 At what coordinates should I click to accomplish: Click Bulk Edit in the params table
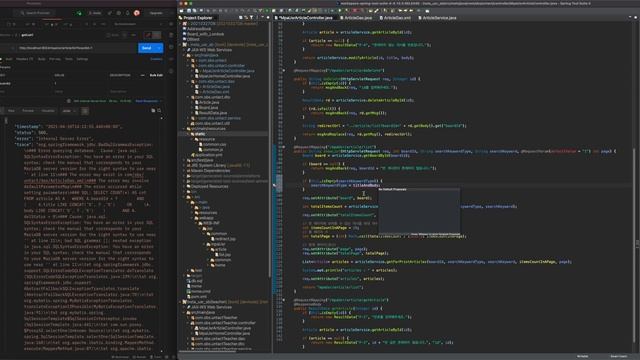(x=156, y=76)
